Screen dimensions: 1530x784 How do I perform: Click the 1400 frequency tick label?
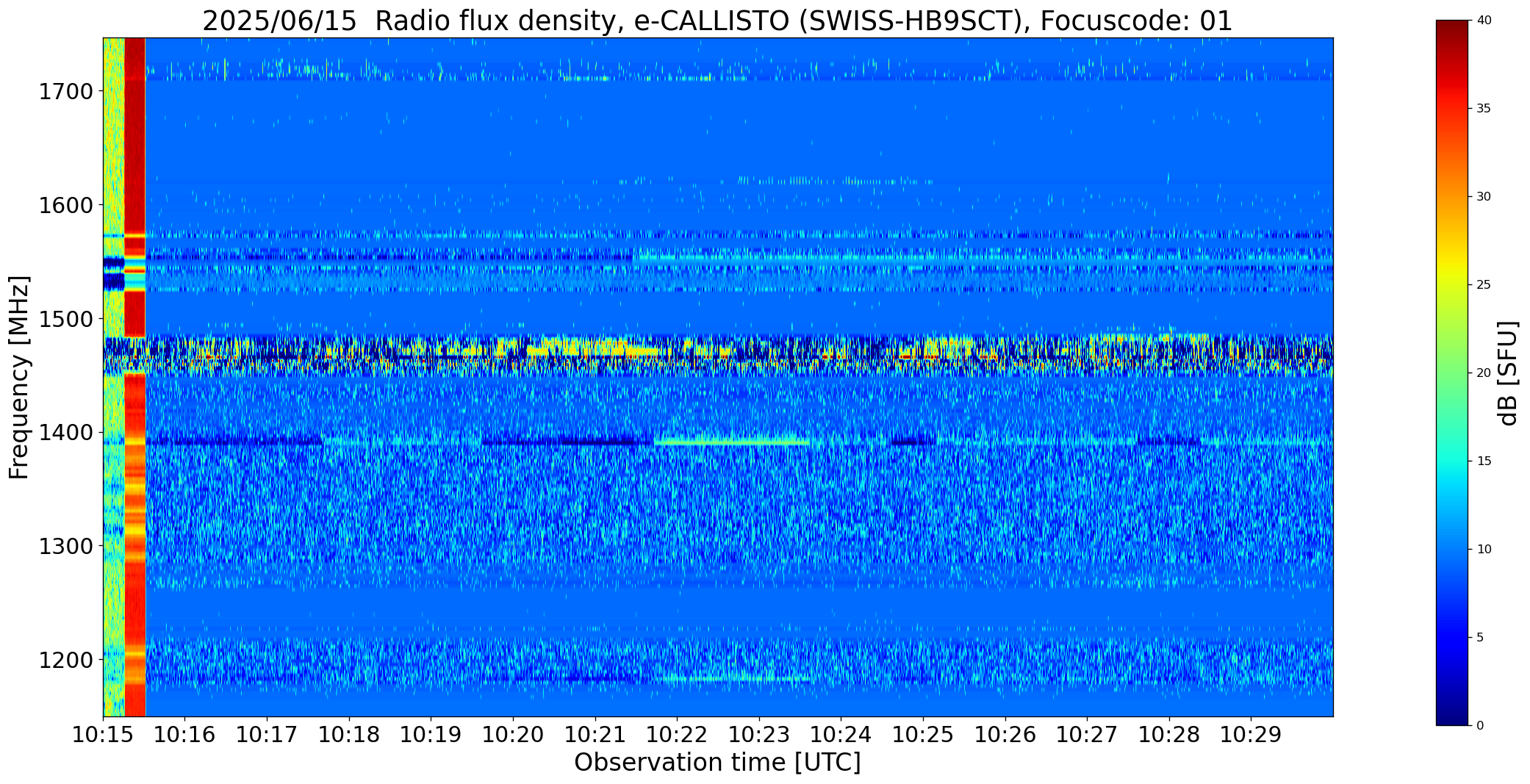click(x=65, y=433)
